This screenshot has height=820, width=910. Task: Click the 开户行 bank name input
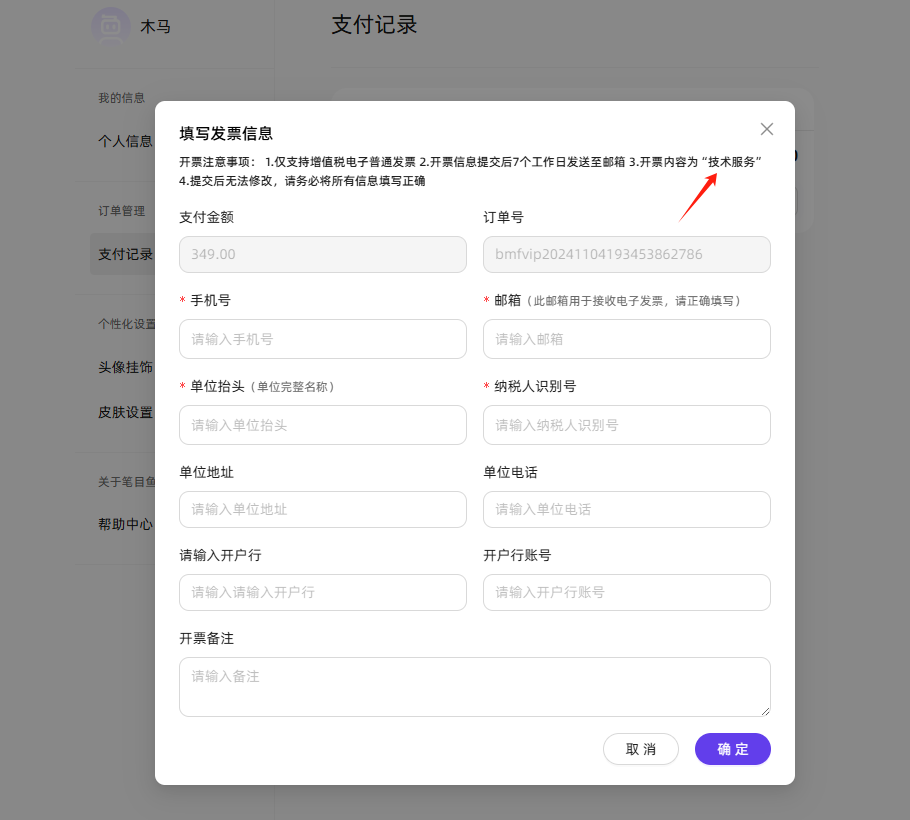(x=323, y=593)
